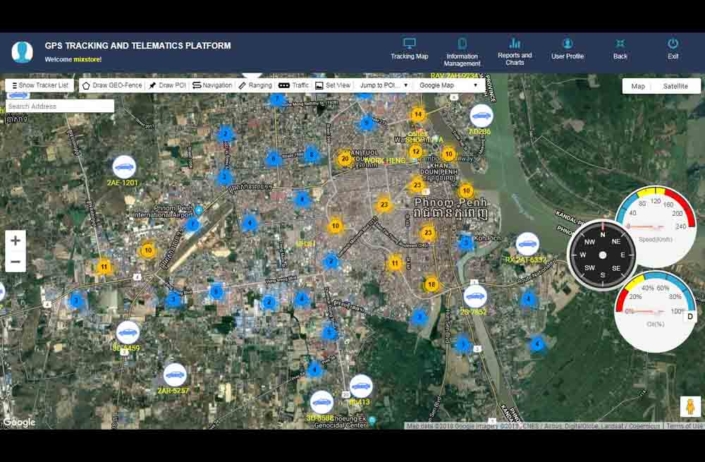The image size is (705, 462).
Task: Switch map to Map view
Action: [638, 87]
